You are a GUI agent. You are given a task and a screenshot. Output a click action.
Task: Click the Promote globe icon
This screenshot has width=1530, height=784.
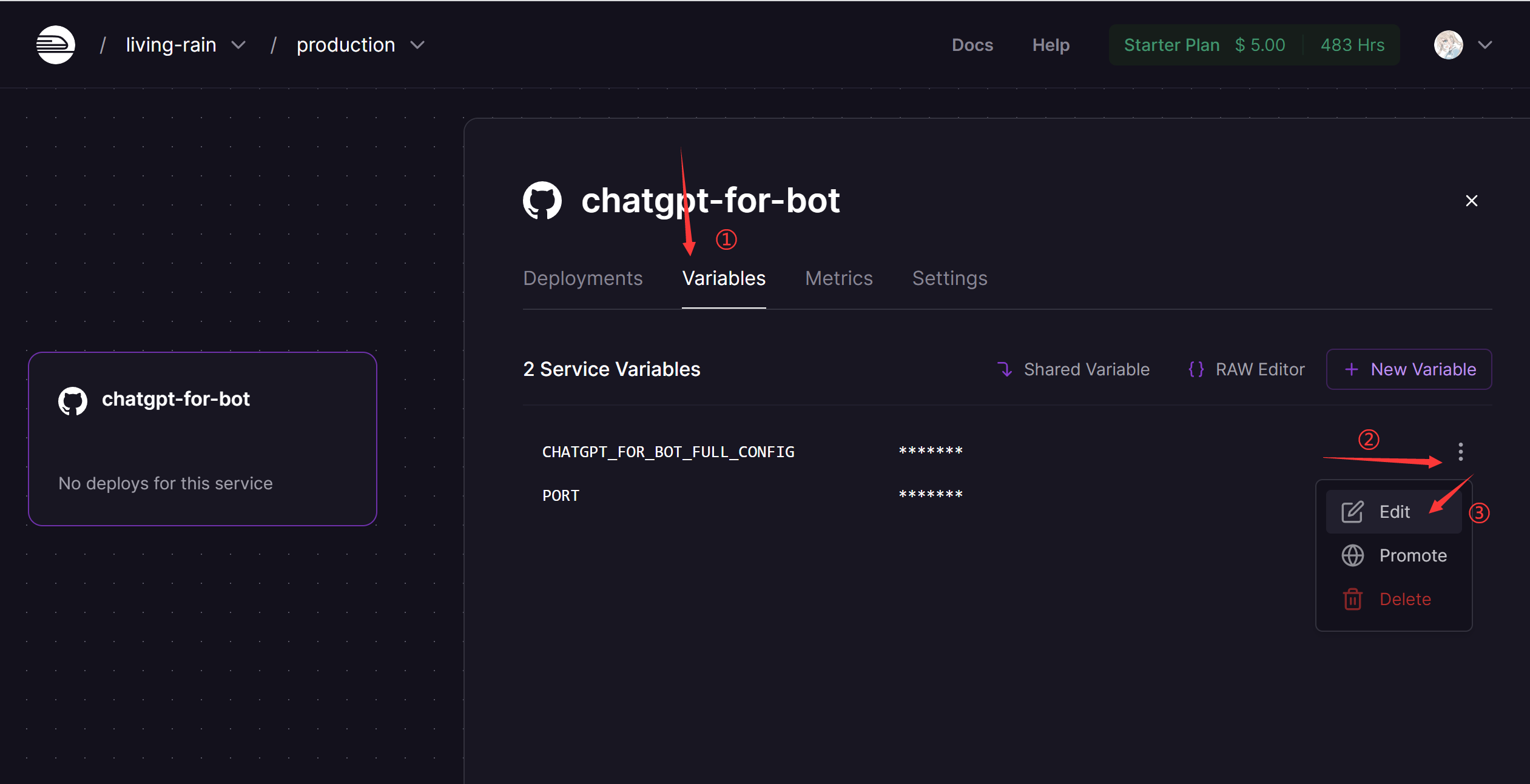click(1352, 555)
